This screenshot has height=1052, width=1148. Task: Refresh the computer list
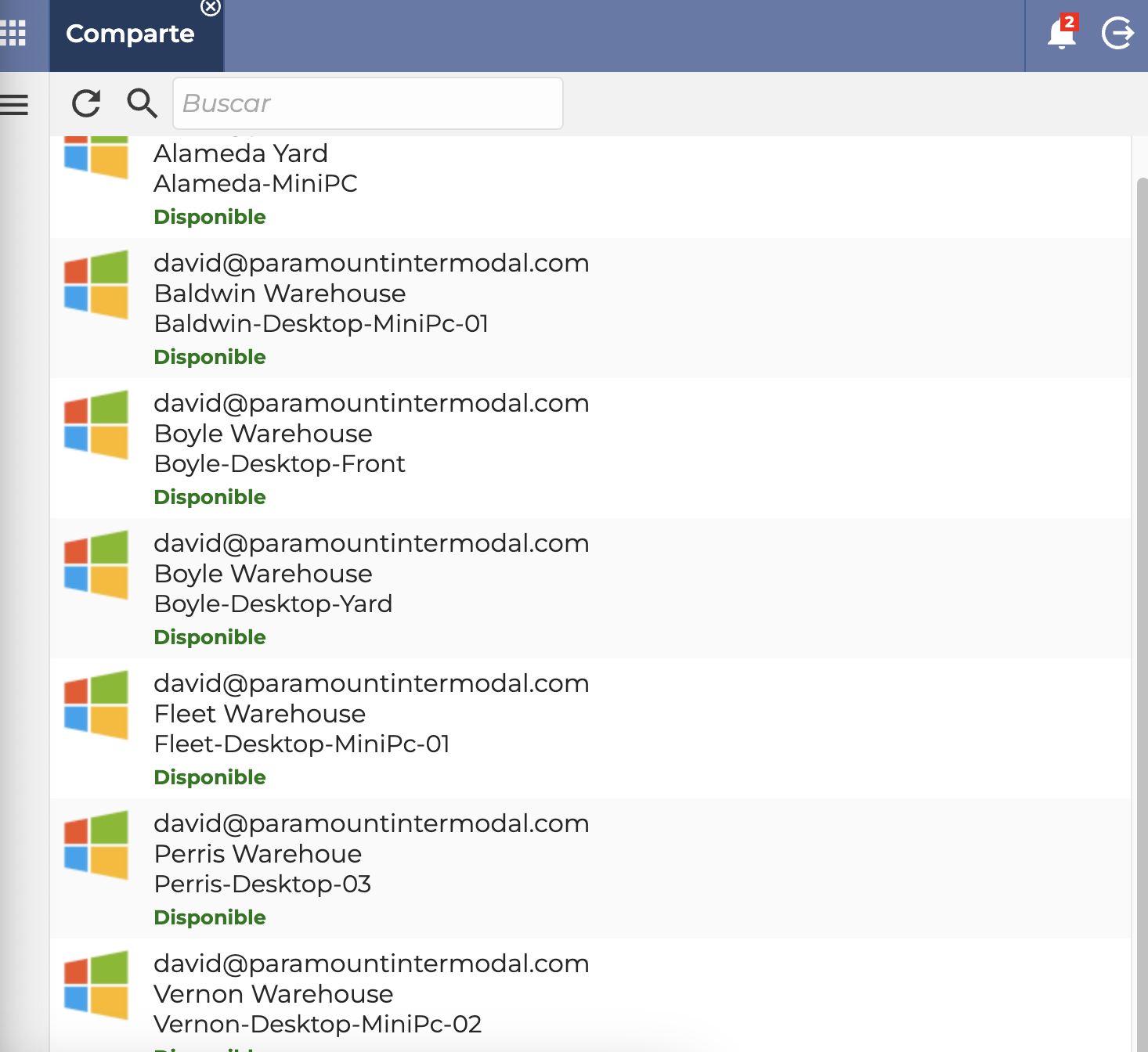pos(86,103)
